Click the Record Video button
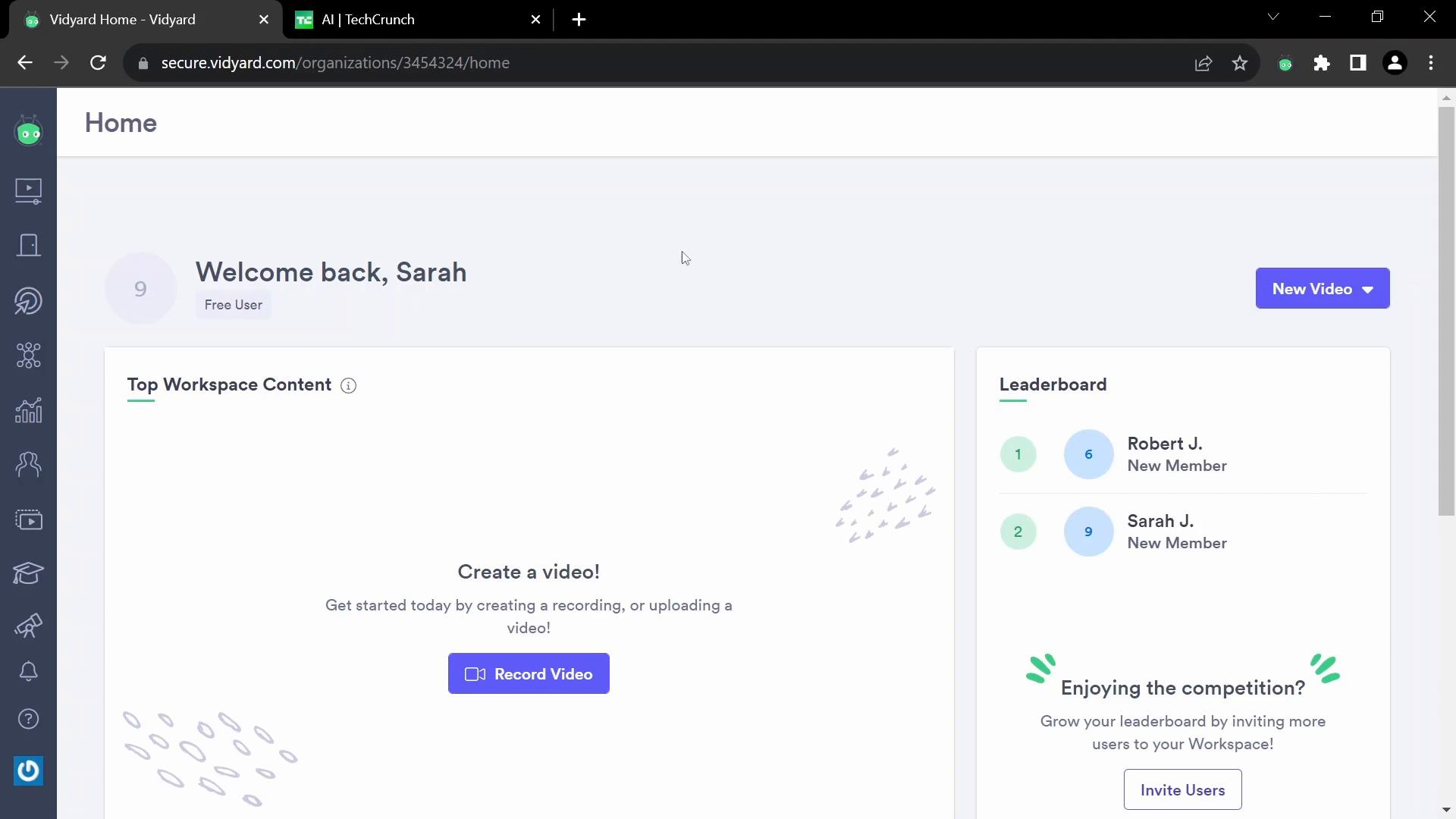 coord(528,673)
